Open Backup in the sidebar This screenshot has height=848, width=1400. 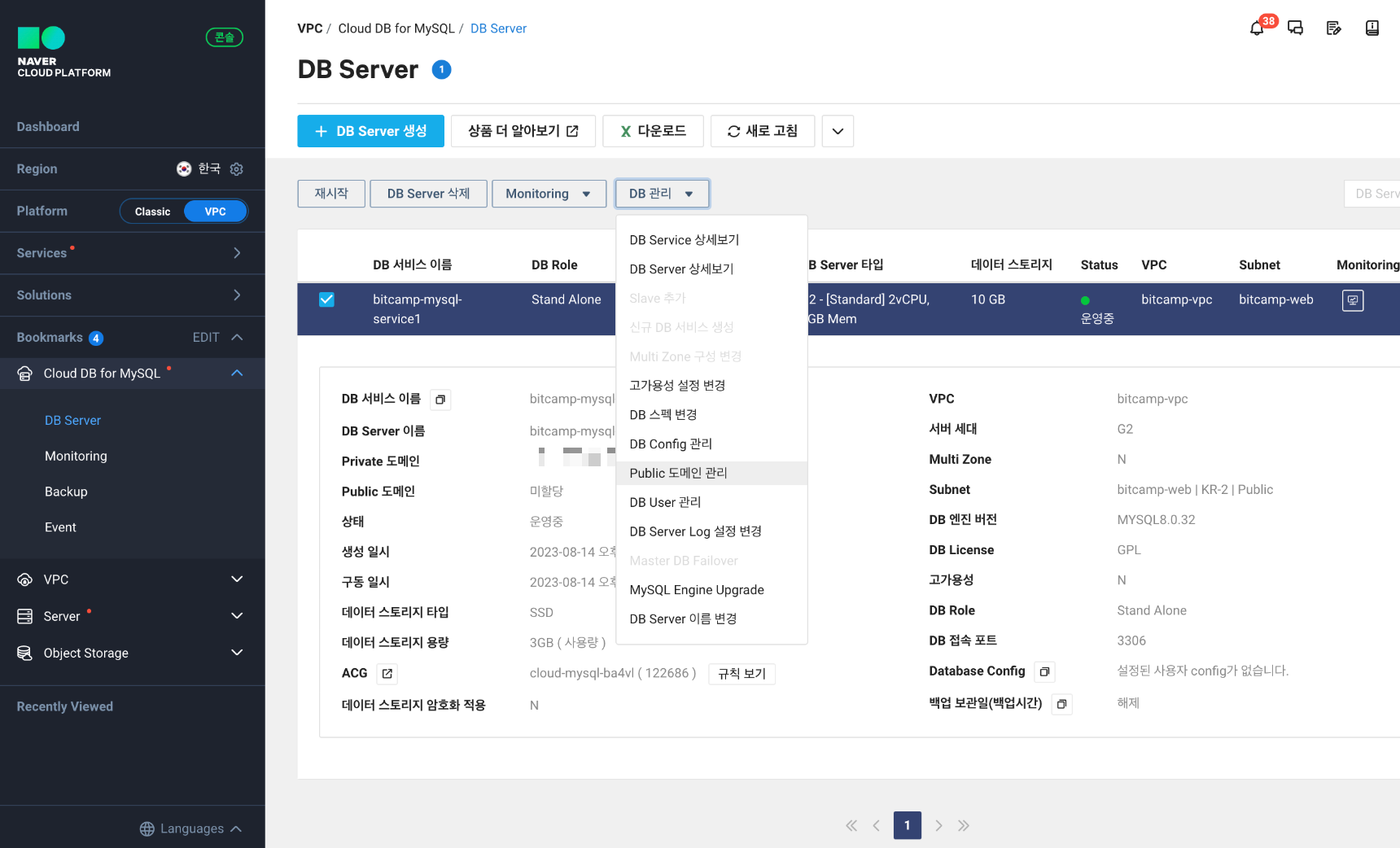click(x=66, y=492)
